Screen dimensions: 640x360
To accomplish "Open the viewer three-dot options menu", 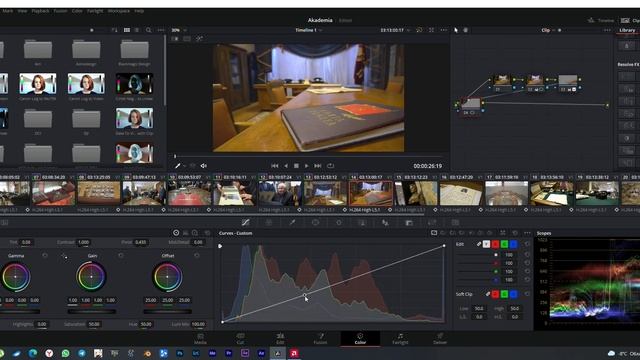I will [444, 30].
